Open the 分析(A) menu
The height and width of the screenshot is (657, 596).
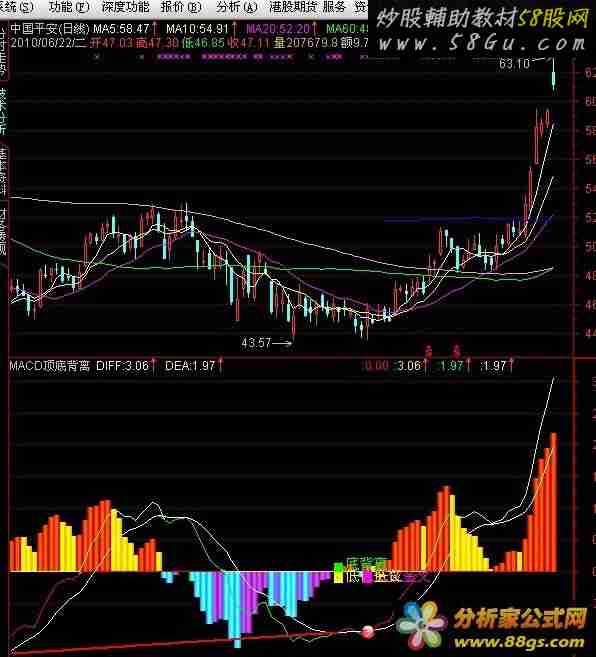coord(236,7)
